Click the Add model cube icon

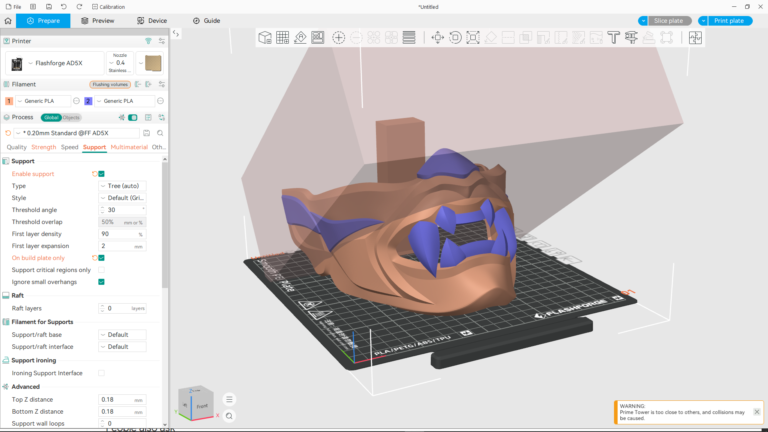pyautogui.click(x=265, y=38)
